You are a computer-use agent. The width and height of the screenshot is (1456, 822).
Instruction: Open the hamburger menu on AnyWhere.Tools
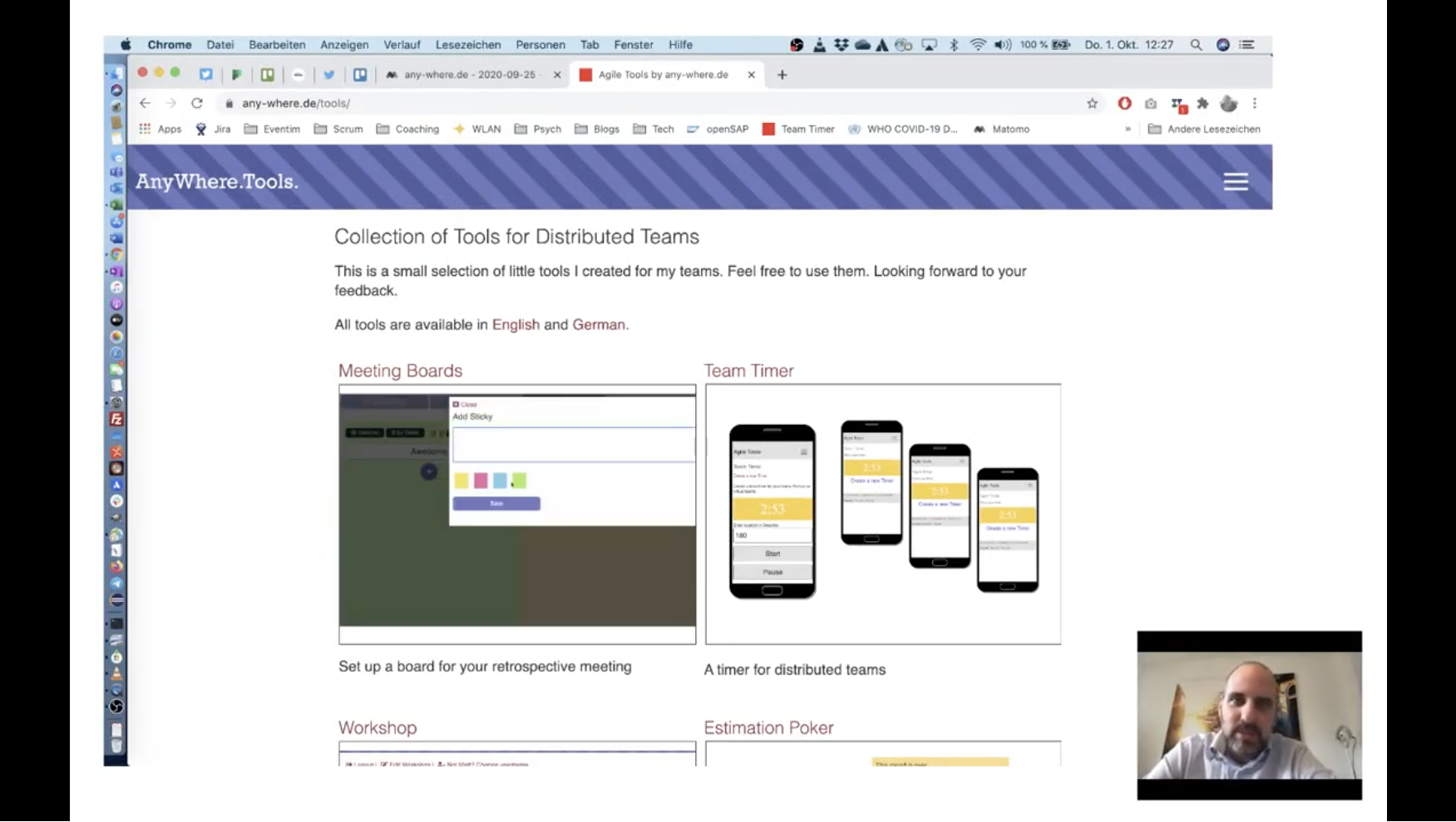(x=1235, y=181)
